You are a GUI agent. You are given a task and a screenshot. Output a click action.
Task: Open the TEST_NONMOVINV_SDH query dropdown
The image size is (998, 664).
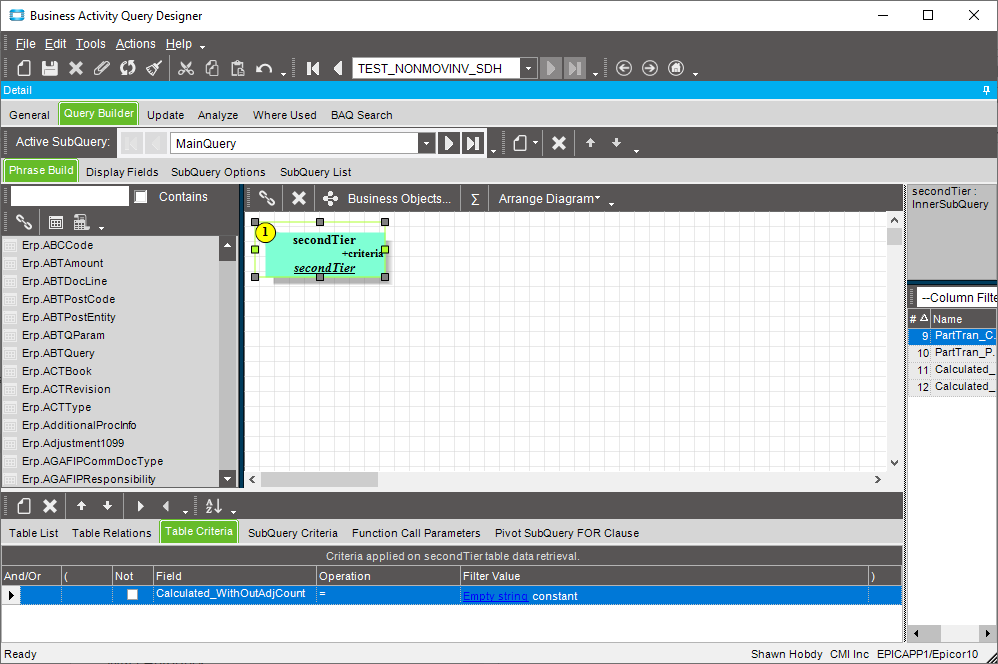click(x=528, y=68)
